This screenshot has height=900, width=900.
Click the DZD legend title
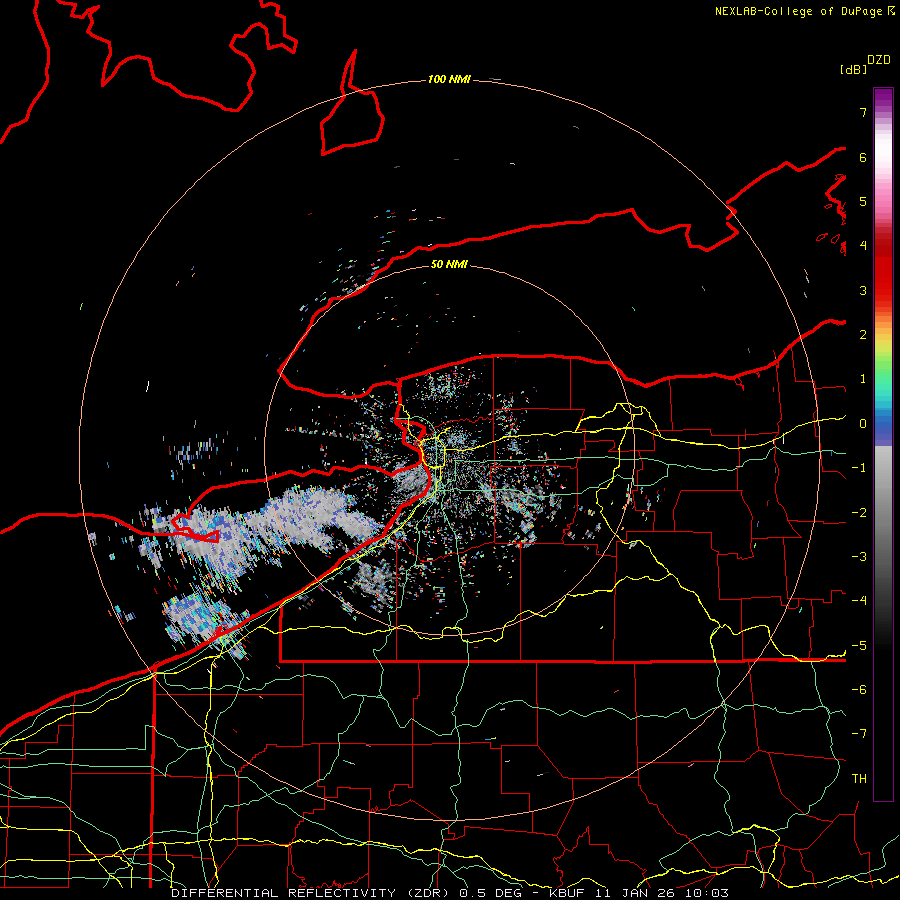pyautogui.click(x=879, y=60)
